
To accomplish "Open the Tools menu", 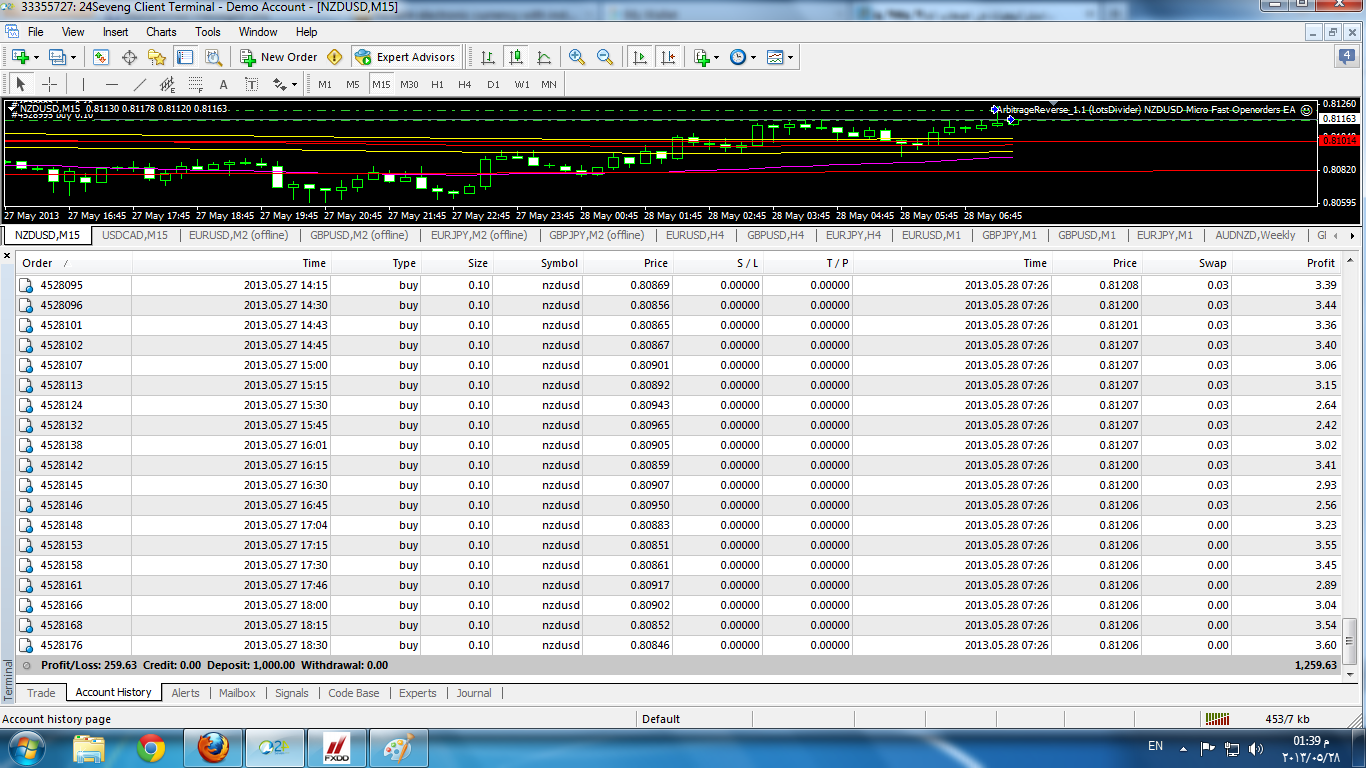I will [x=208, y=32].
